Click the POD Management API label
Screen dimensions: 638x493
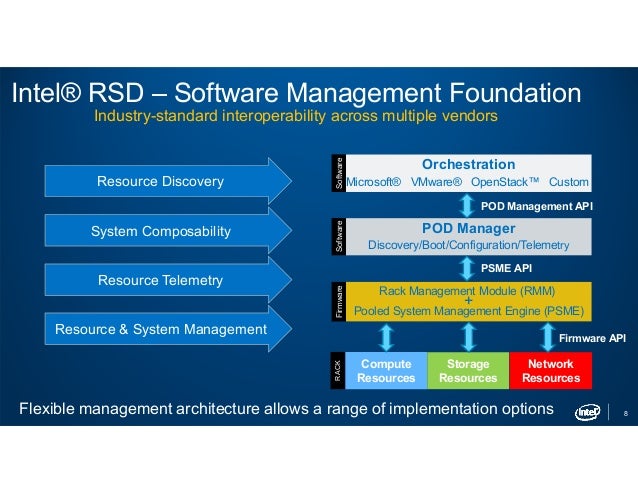(536, 206)
